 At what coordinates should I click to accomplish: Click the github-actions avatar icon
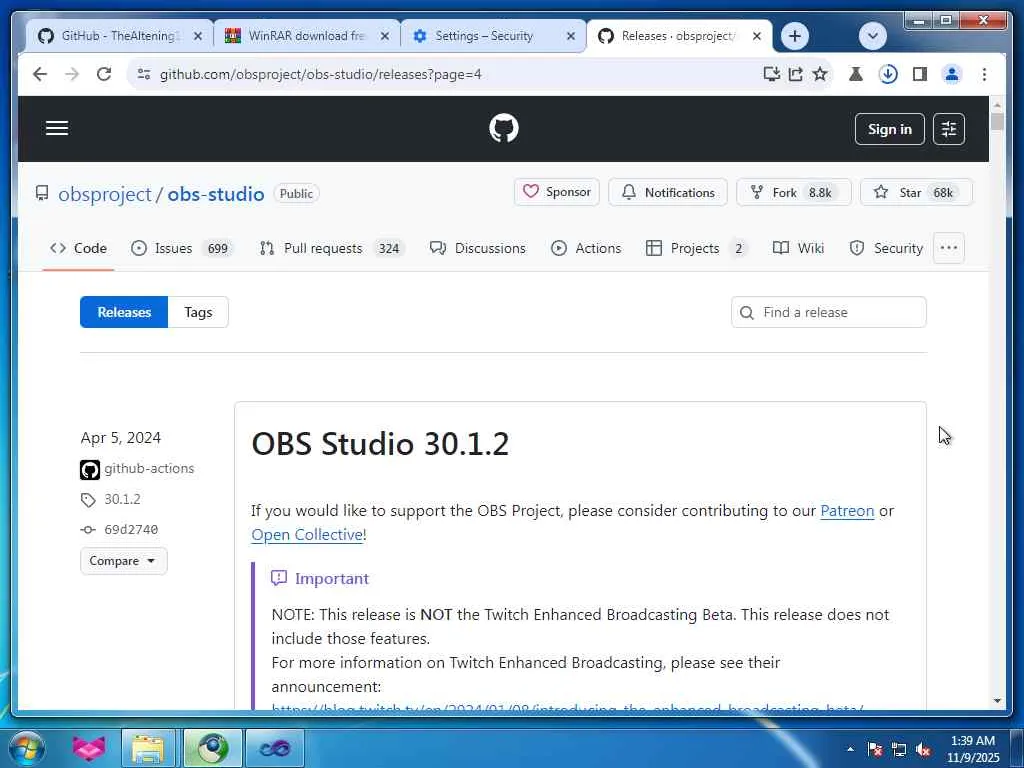click(x=89, y=470)
